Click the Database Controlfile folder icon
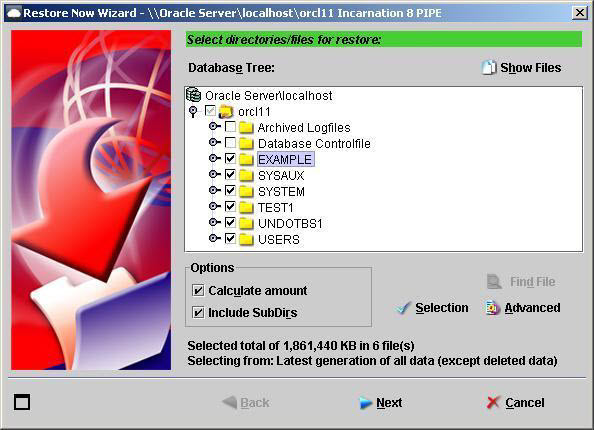594x430 pixels. click(x=246, y=144)
